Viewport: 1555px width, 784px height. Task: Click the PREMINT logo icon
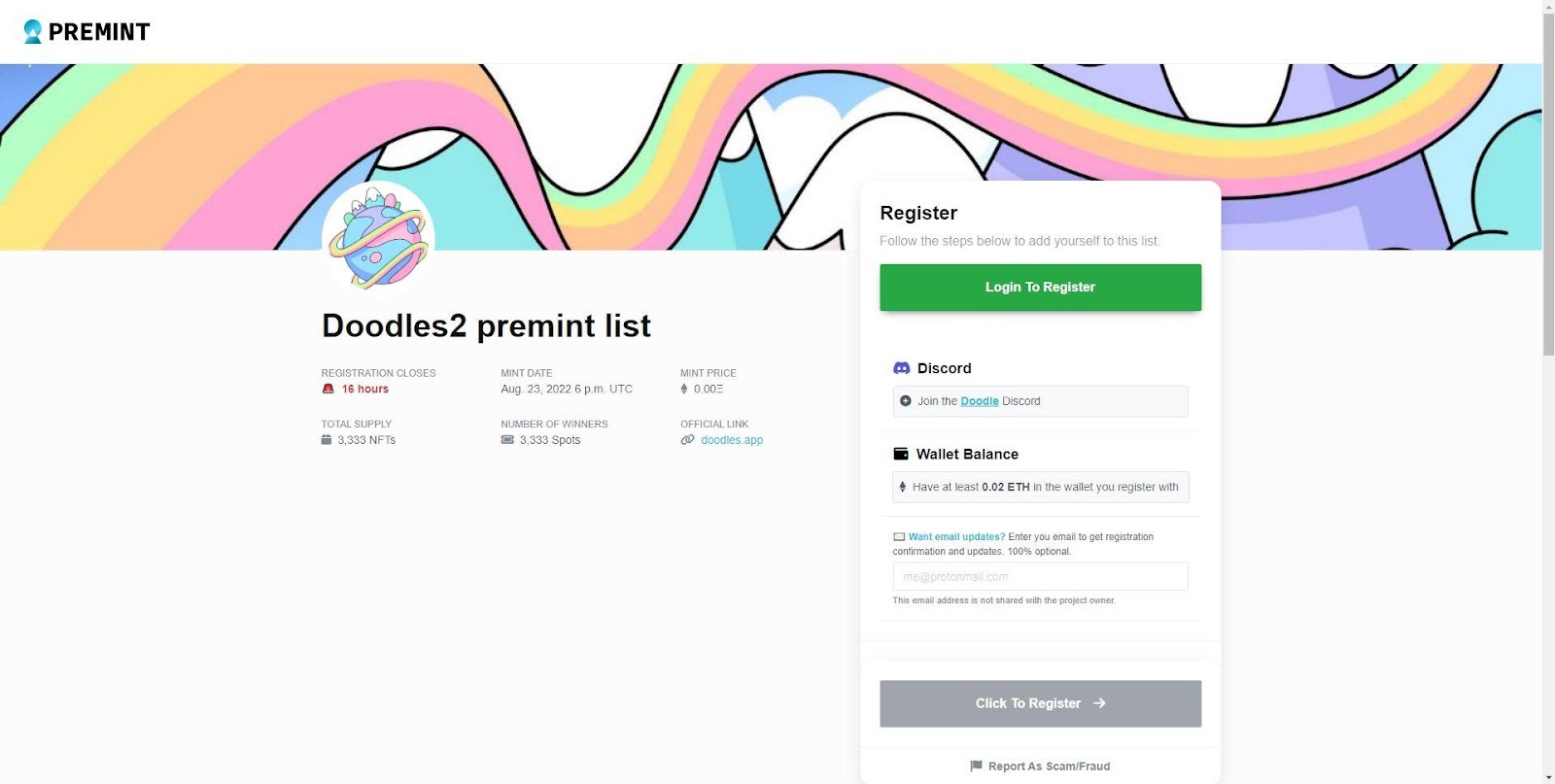pyautogui.click(x=33, y=32)
